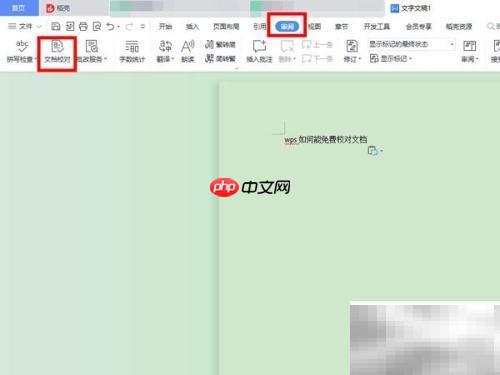Expand the paste options dropdown arrow
The width and height of the screenshot is (500, 375).
click(381, 151)
